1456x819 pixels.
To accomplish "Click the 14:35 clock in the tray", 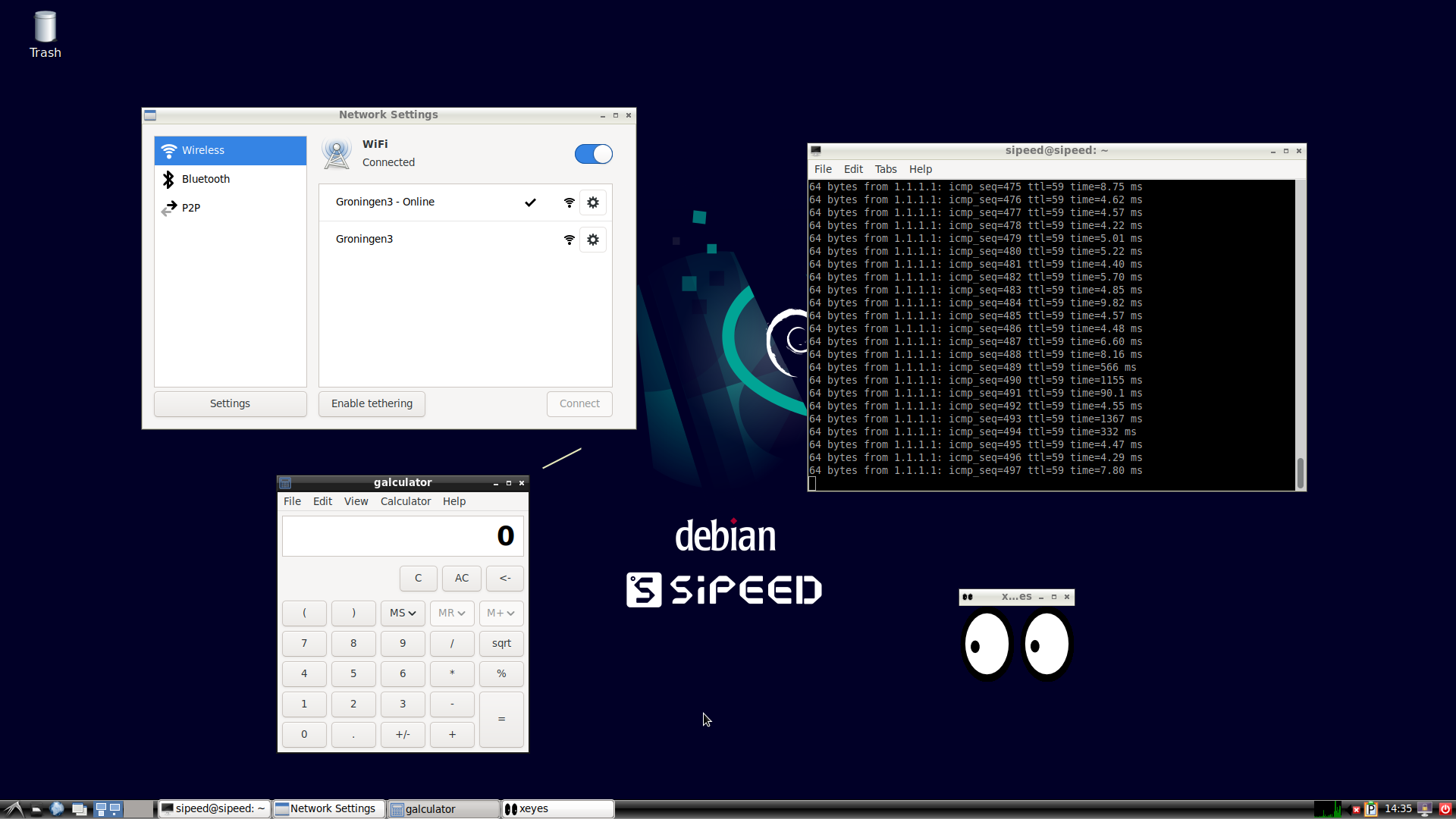I will (1398, 809).
